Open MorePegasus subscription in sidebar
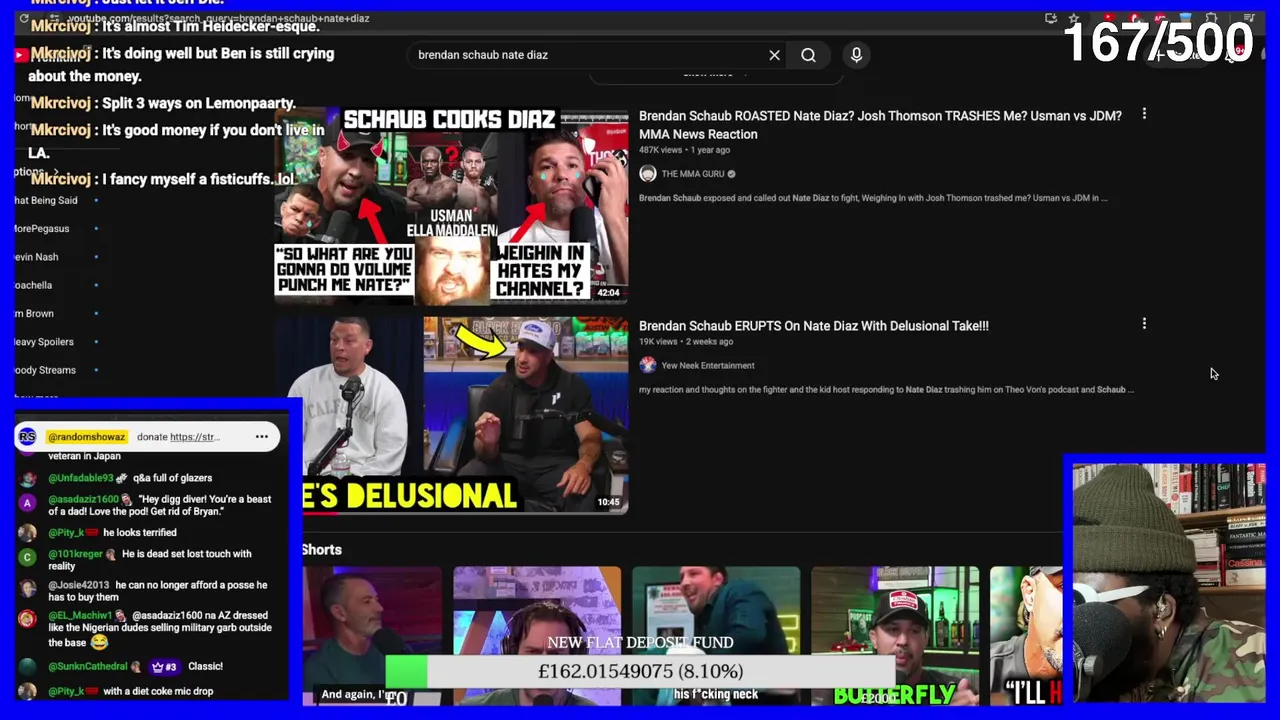 pos(42,228)
